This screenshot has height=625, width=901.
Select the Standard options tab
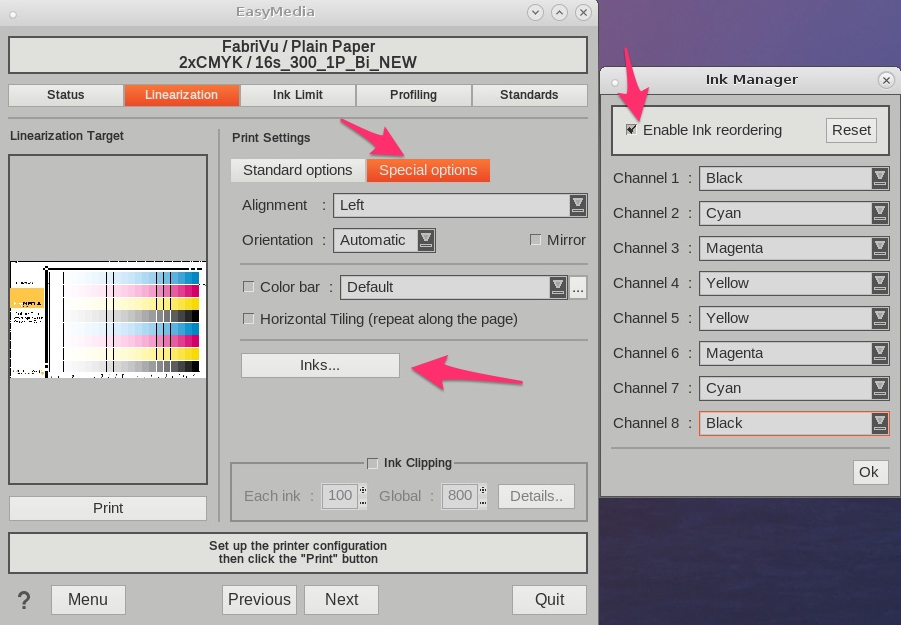pyautogui.click(x=297, y=170)
